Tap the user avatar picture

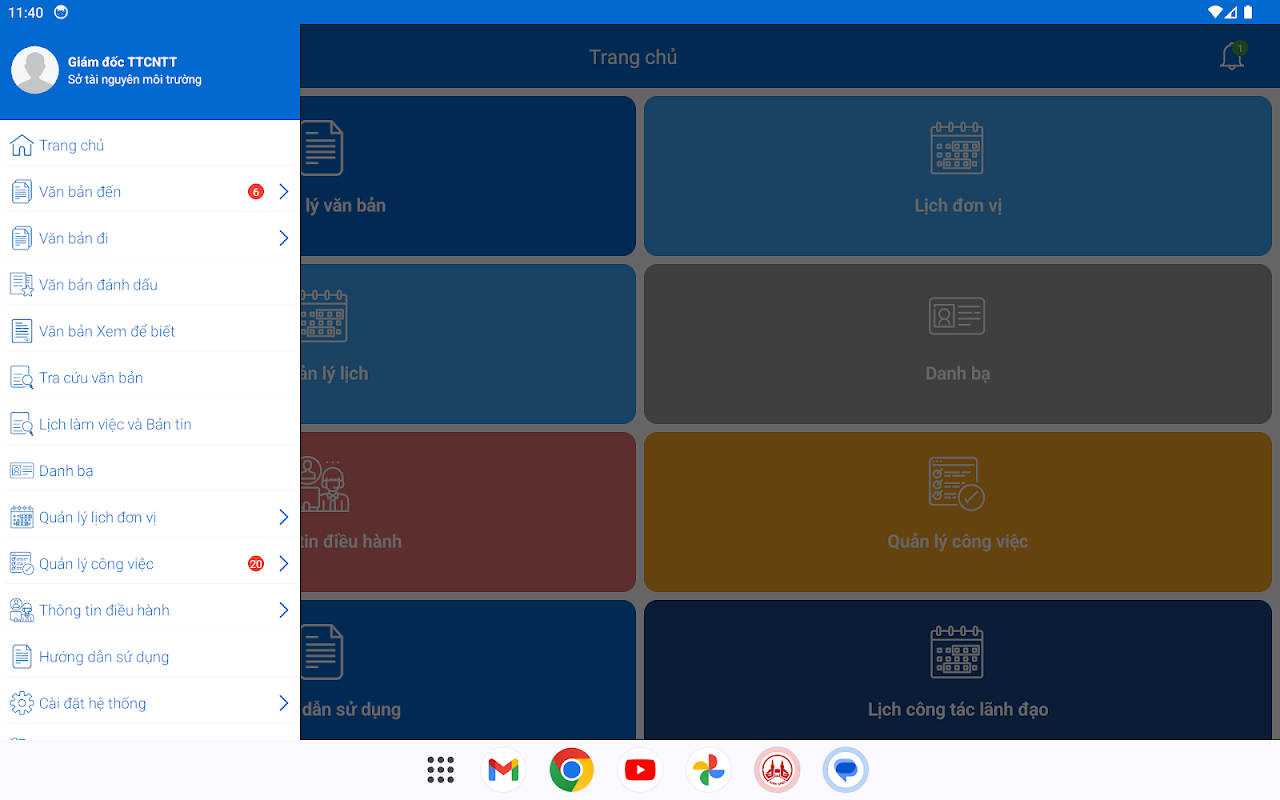(x=35, y=70)
